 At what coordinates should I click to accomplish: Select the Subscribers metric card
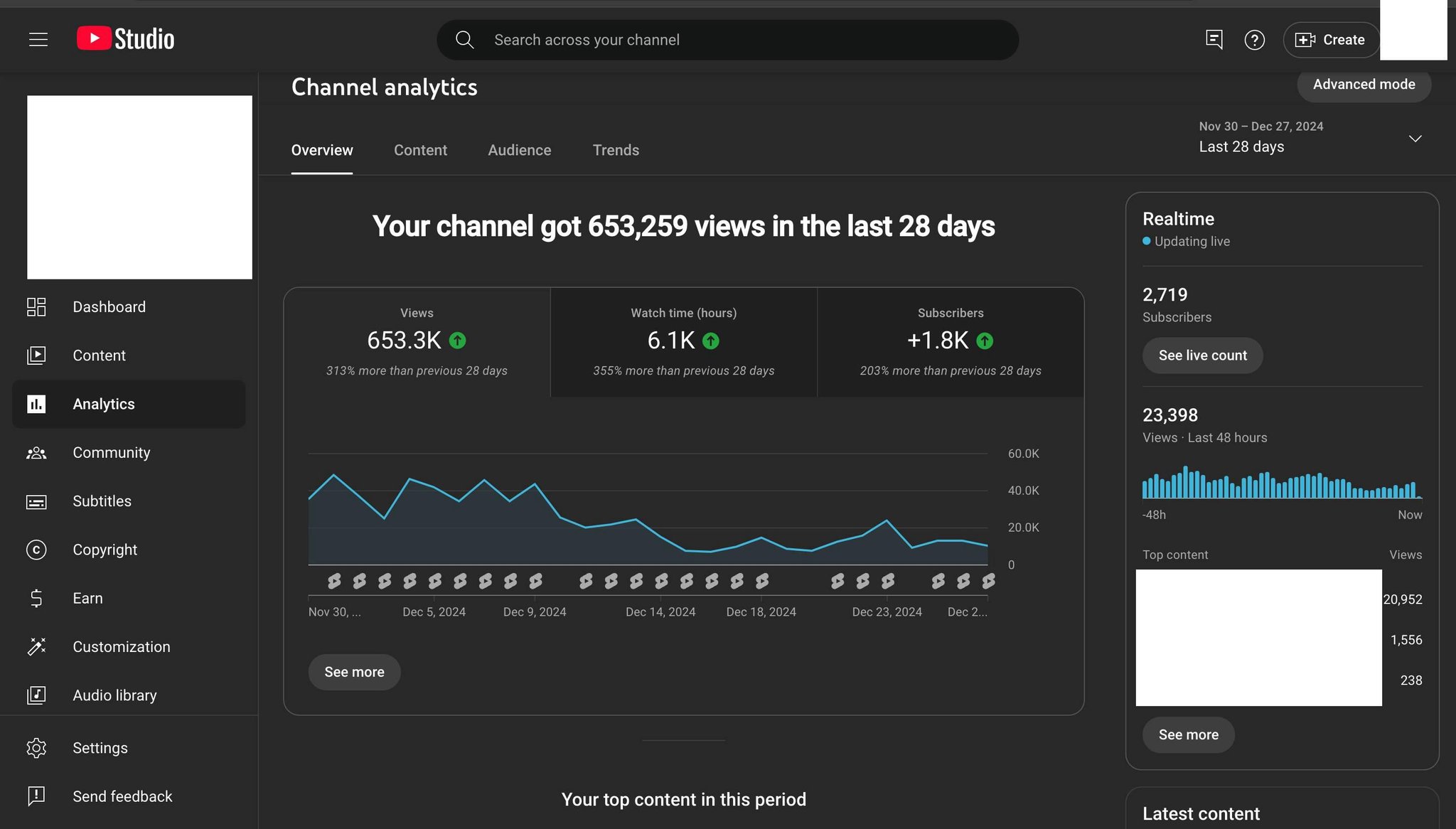[951, 342]
